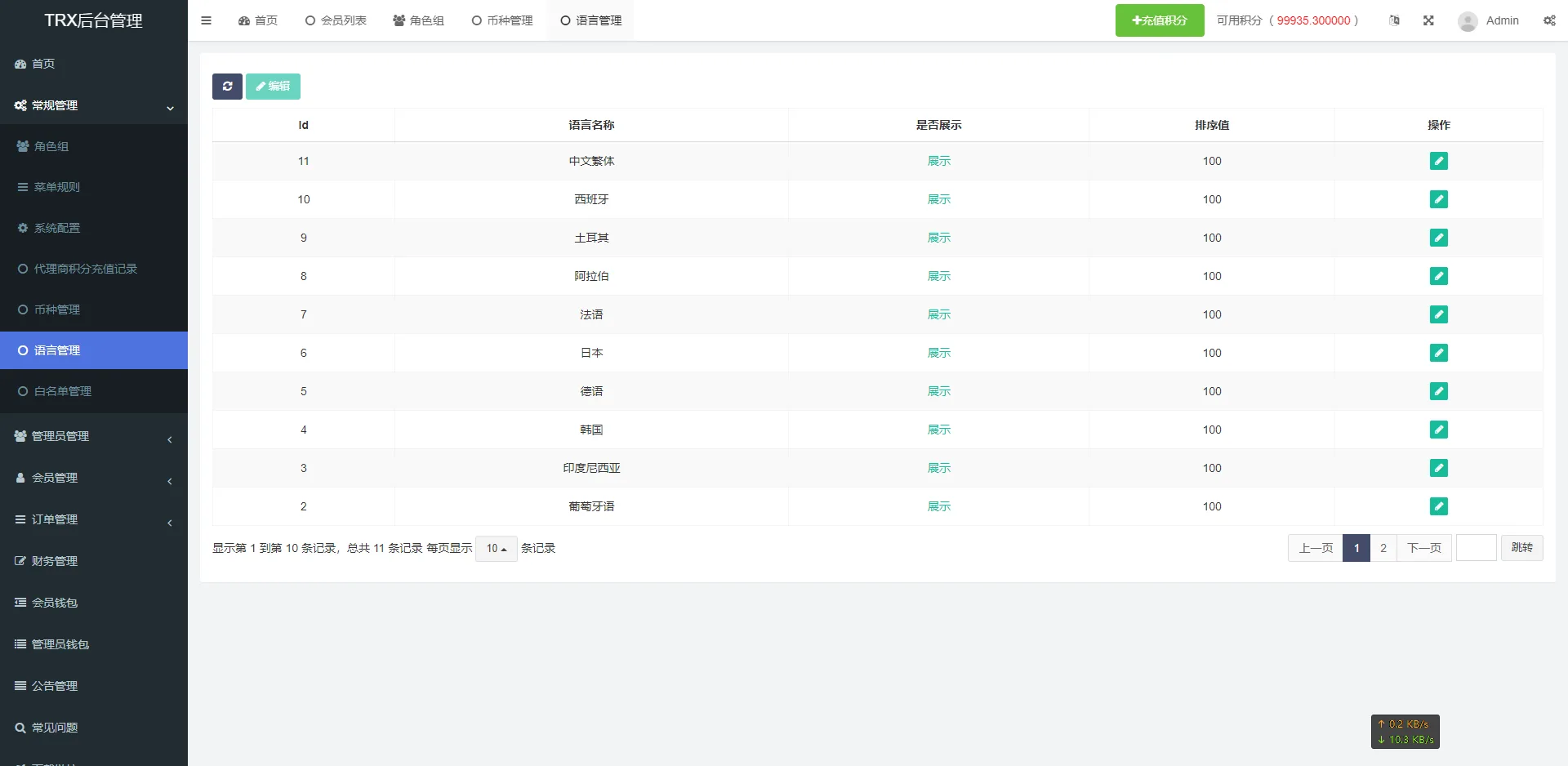Expand the 管理员管理 sidebar menu
Image resolution: width=1568 pixels, height=766 pixels.
coord(94,436)
